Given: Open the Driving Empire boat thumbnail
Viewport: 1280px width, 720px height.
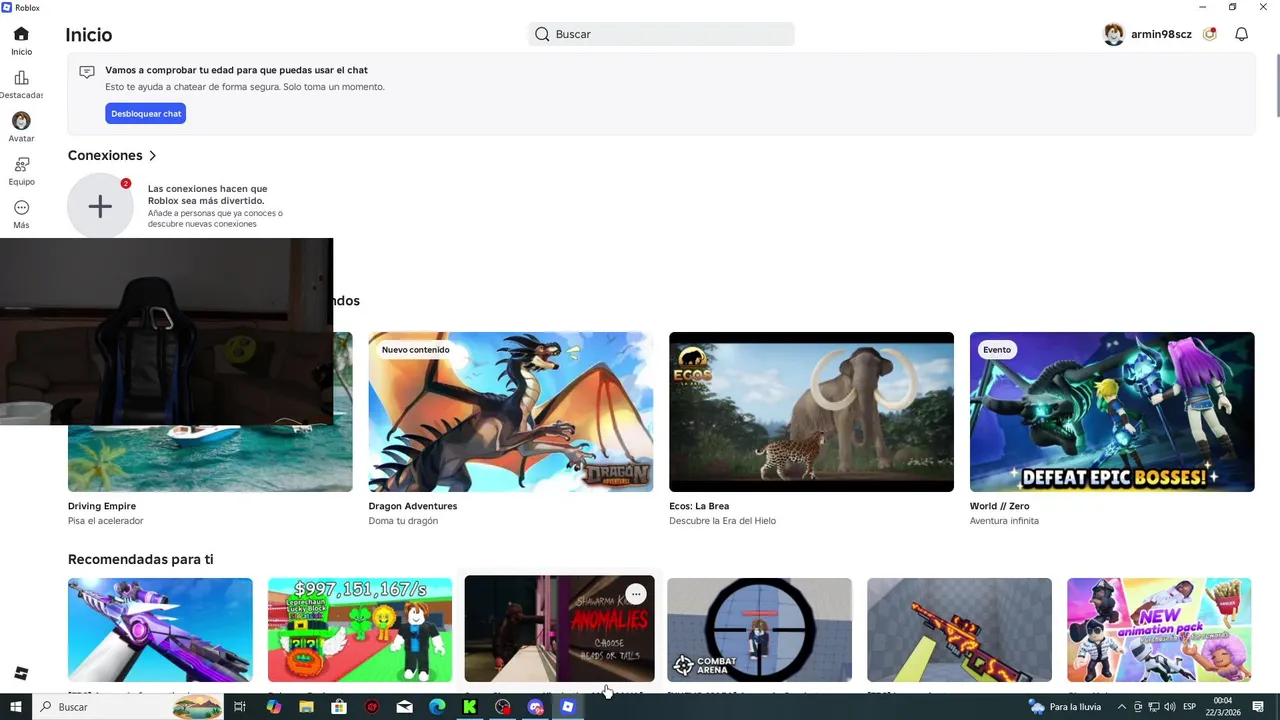Looking at the screenshot, I should [x=210, y=458].
